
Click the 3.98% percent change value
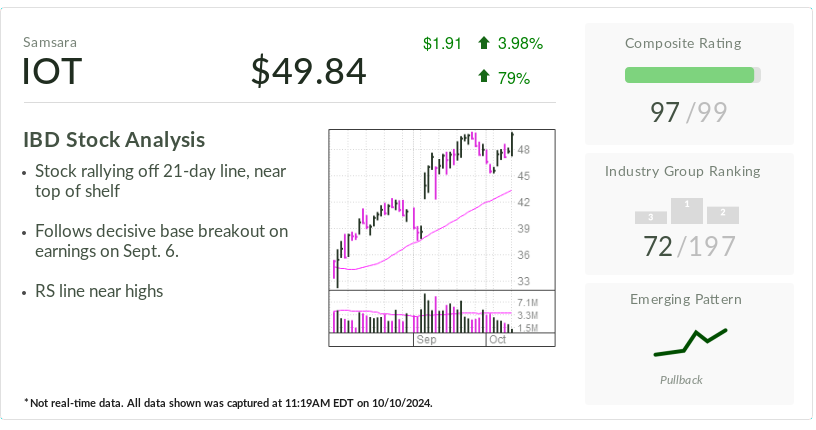520,43
